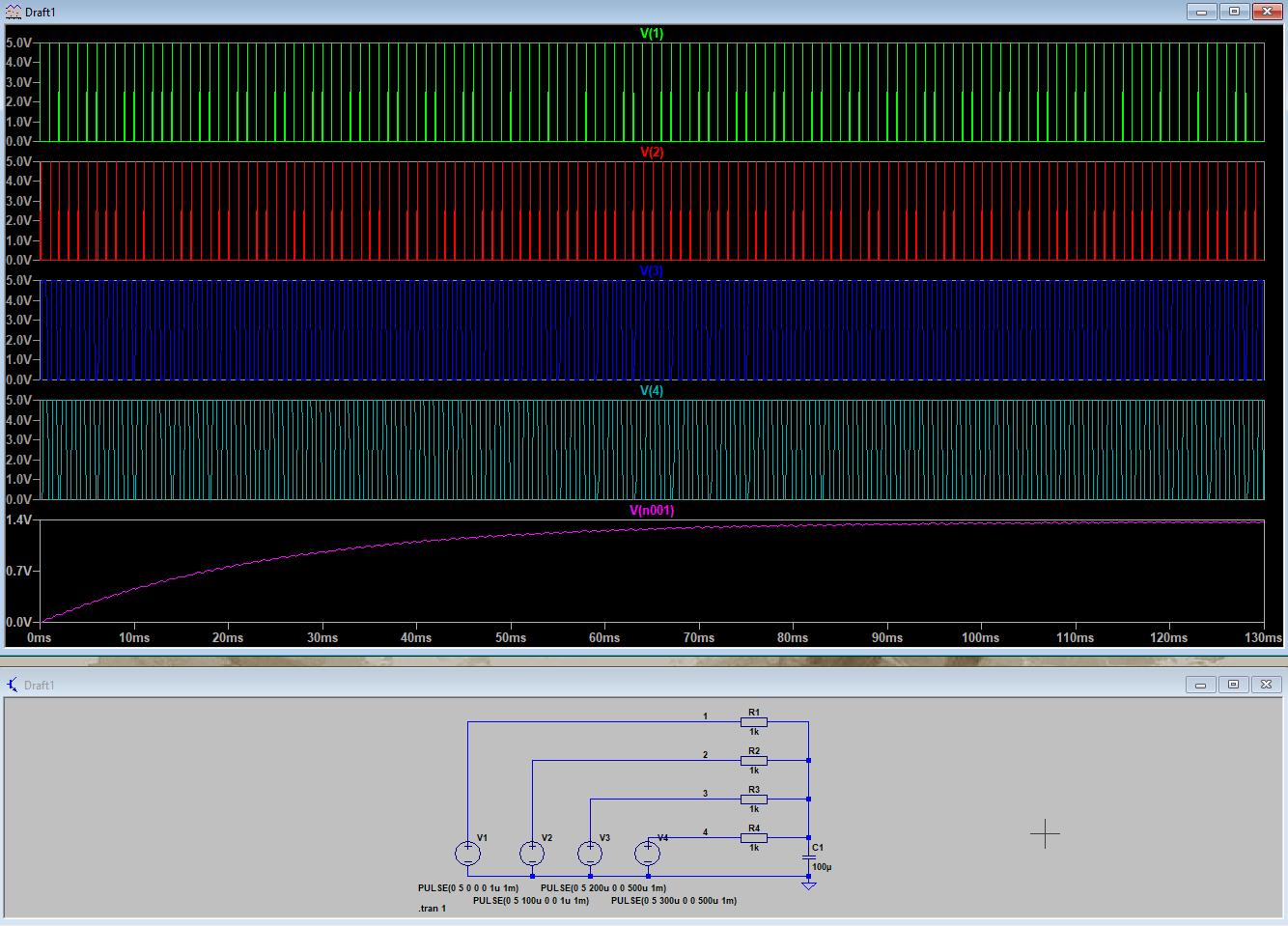
Task: Maximize the waveform plot window
Action: 1234,12
